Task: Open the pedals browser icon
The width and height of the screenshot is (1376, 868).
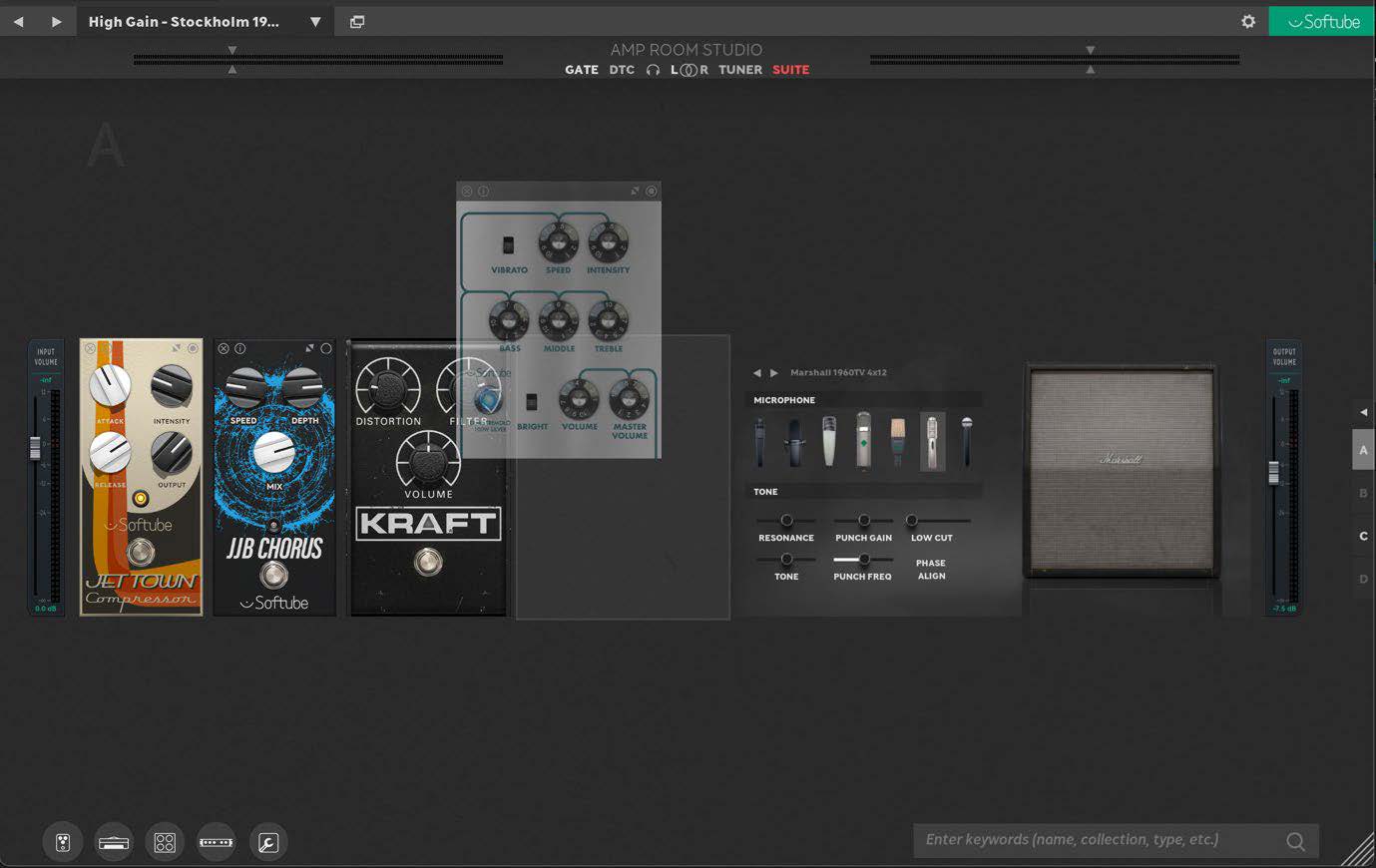Action: [x=63, y=843]
